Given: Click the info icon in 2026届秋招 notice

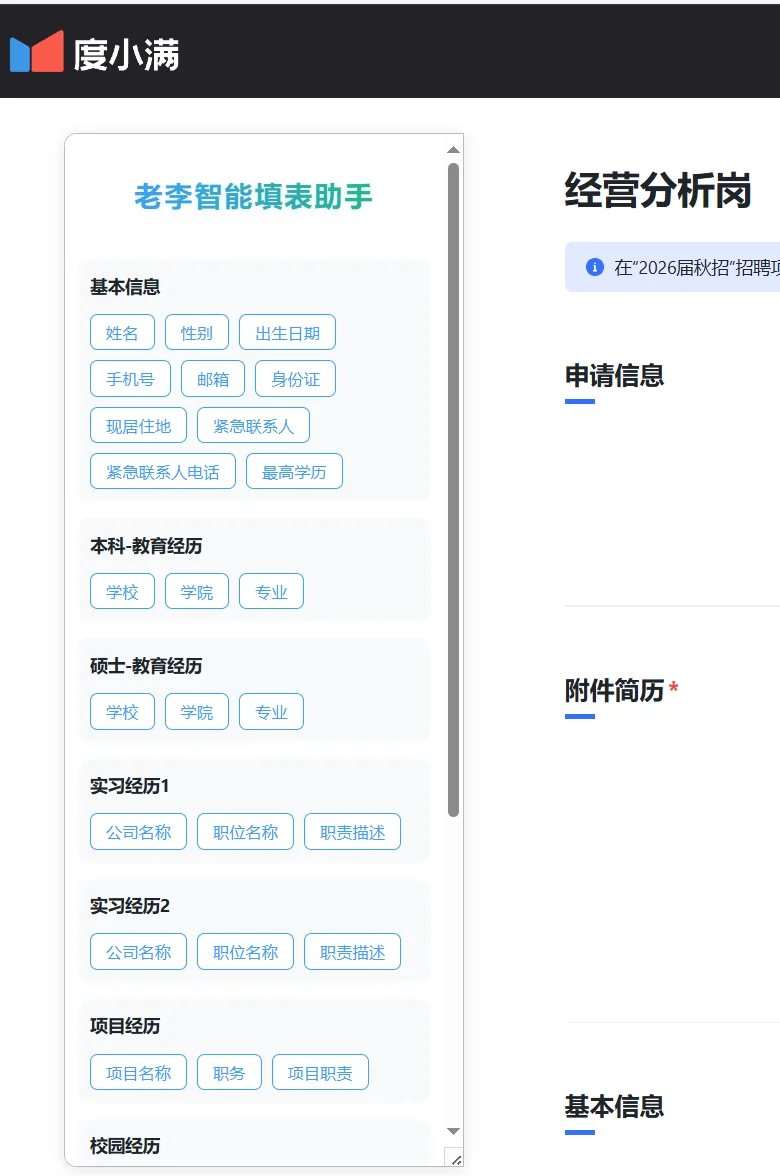Looking at the screenshot, I should point(595,267).
